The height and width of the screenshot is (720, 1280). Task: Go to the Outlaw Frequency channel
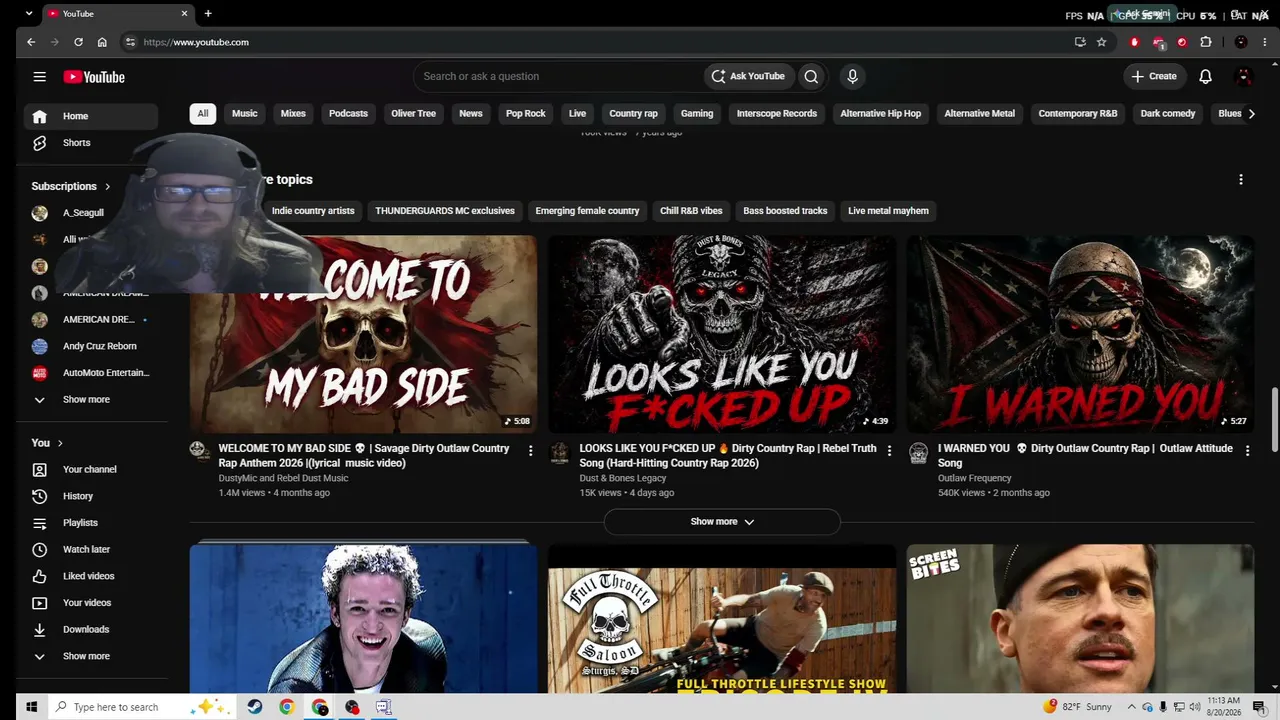pyautogui.click(x=974, y=478)
